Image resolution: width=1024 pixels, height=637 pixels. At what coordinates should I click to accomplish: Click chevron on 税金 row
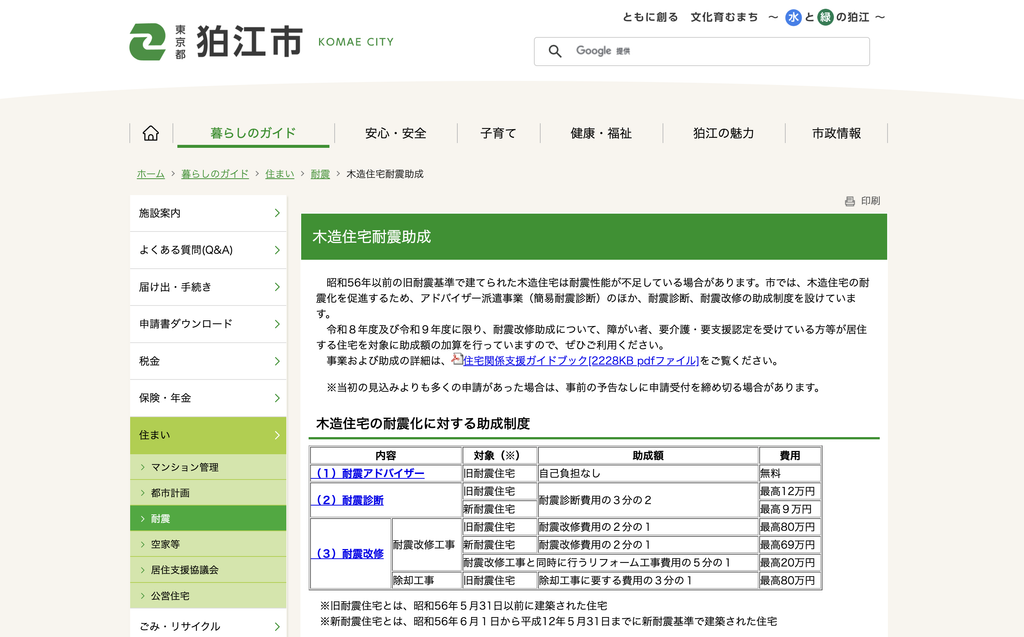coord(277,361)
